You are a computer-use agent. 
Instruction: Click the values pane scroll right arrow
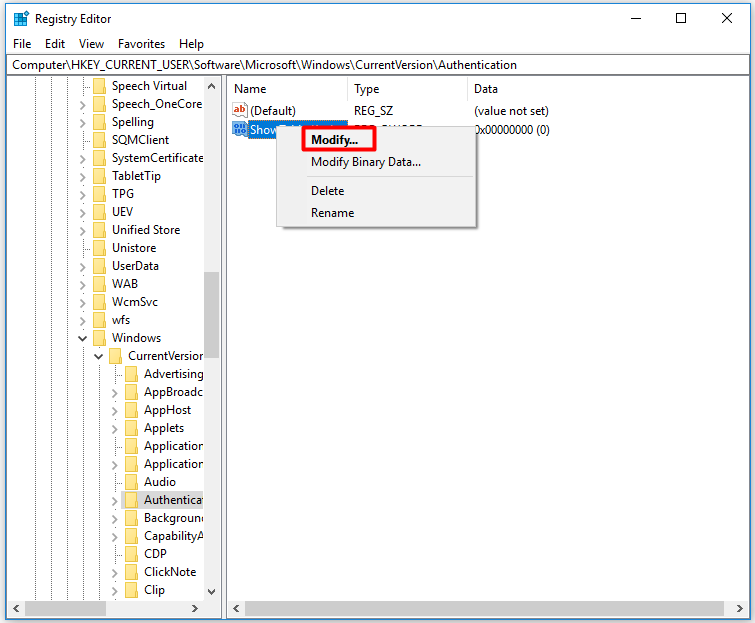click(739, 608)
